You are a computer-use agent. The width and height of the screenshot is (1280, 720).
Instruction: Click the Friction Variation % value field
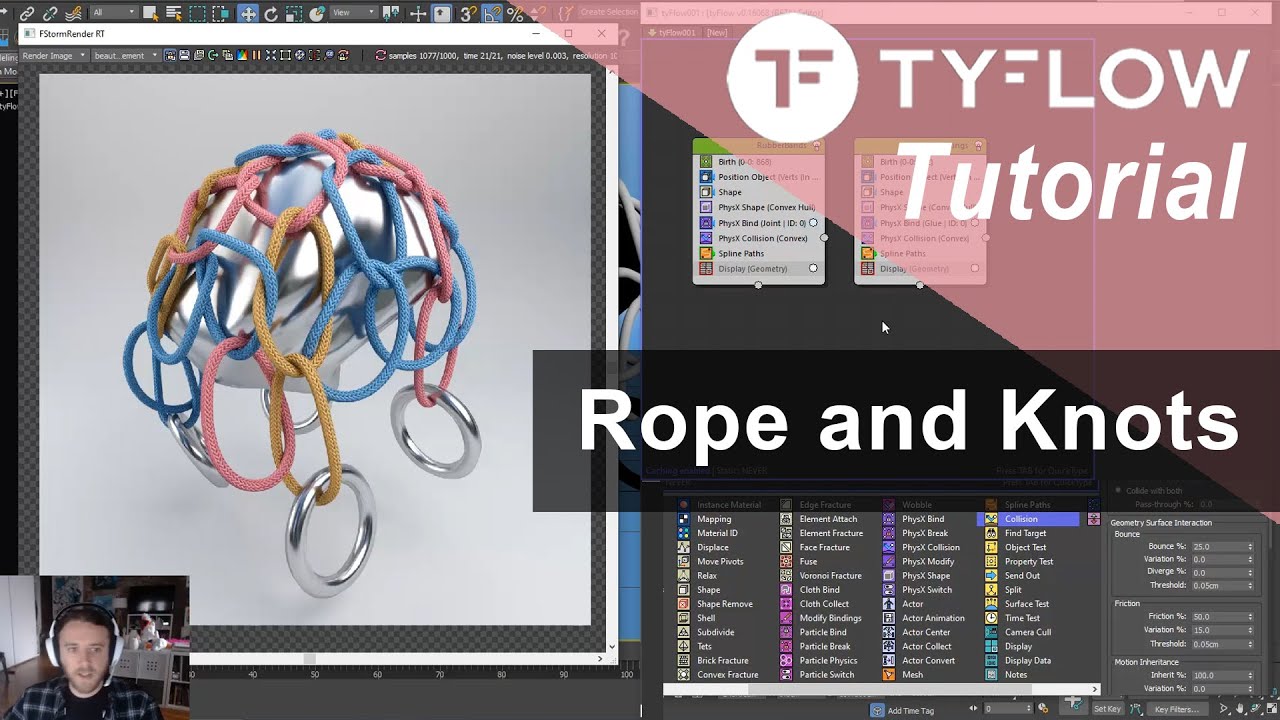coord(1218,630)
